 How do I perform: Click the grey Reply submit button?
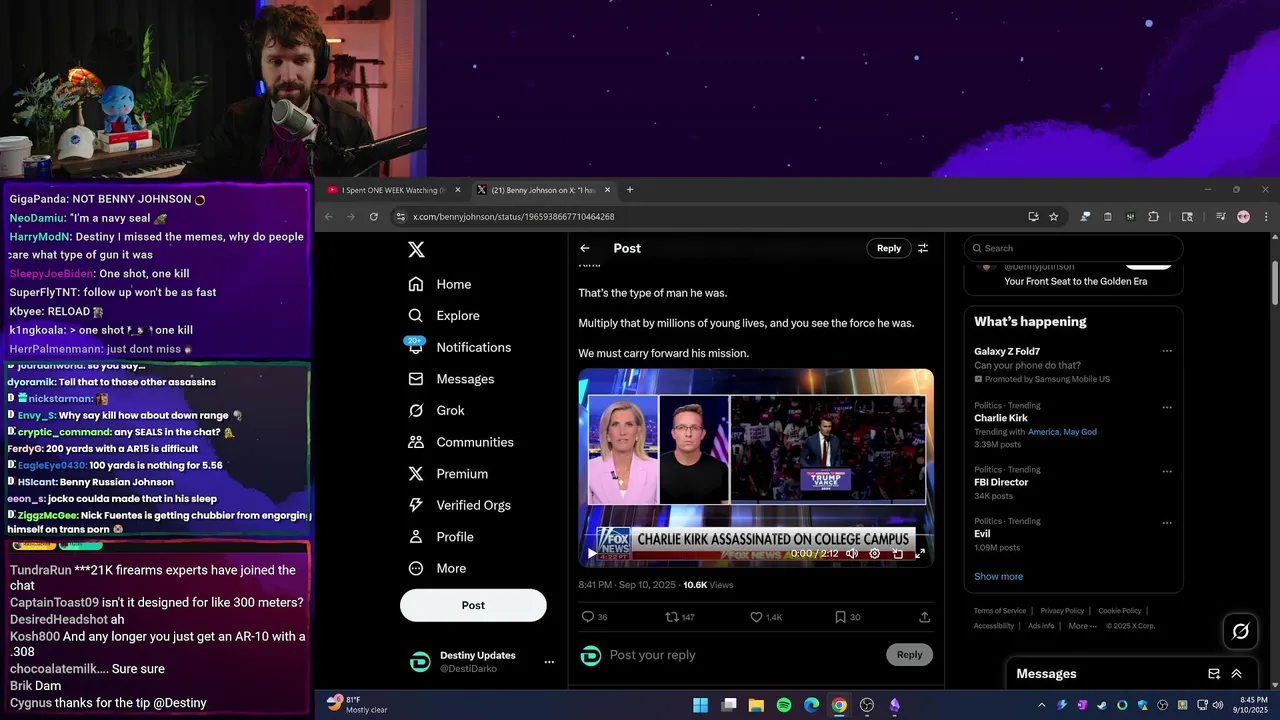coord(909,655)
